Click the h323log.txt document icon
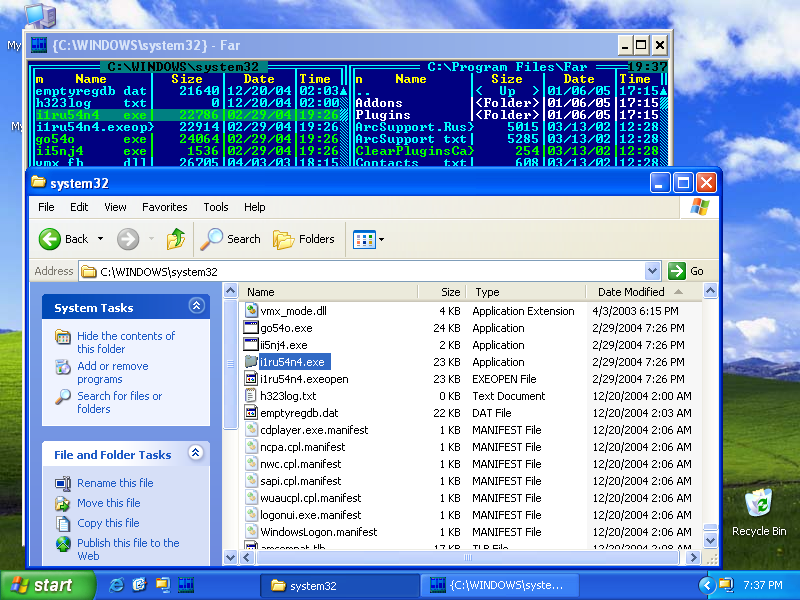This screenshot has height=600, width=800. tap(251, 395)
